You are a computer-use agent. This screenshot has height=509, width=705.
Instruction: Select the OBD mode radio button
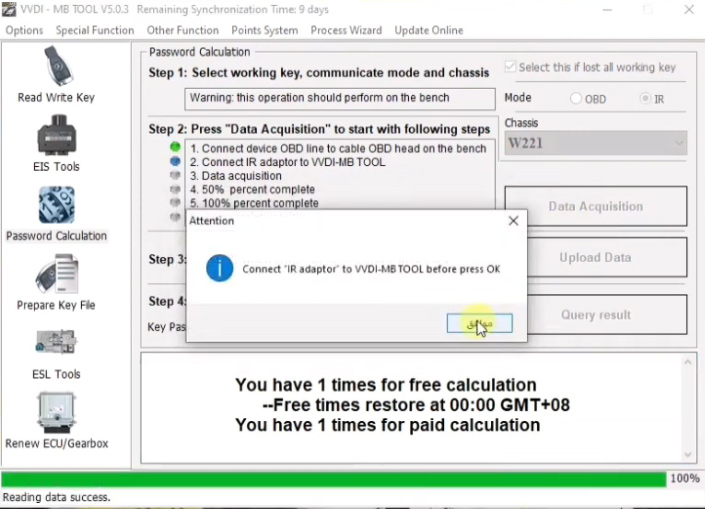tap(576, 98)
